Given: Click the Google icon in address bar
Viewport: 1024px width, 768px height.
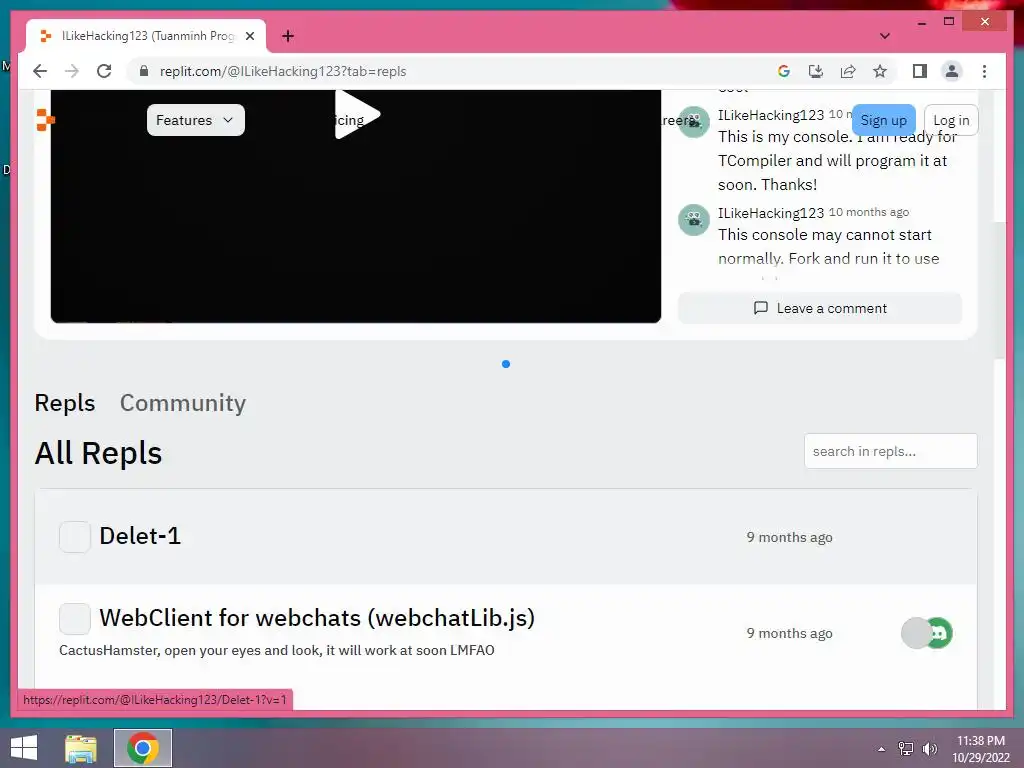Looking at the screenshot, I should (784, 71).
